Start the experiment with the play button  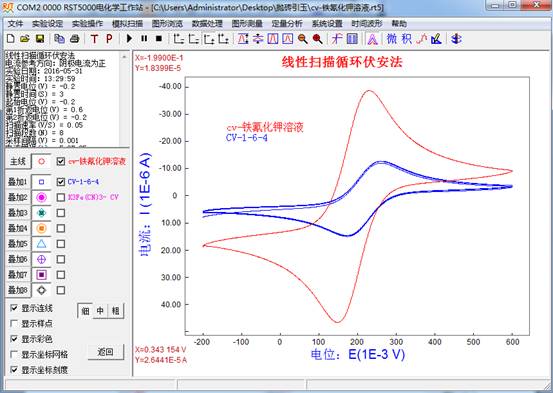pos(129,38)
